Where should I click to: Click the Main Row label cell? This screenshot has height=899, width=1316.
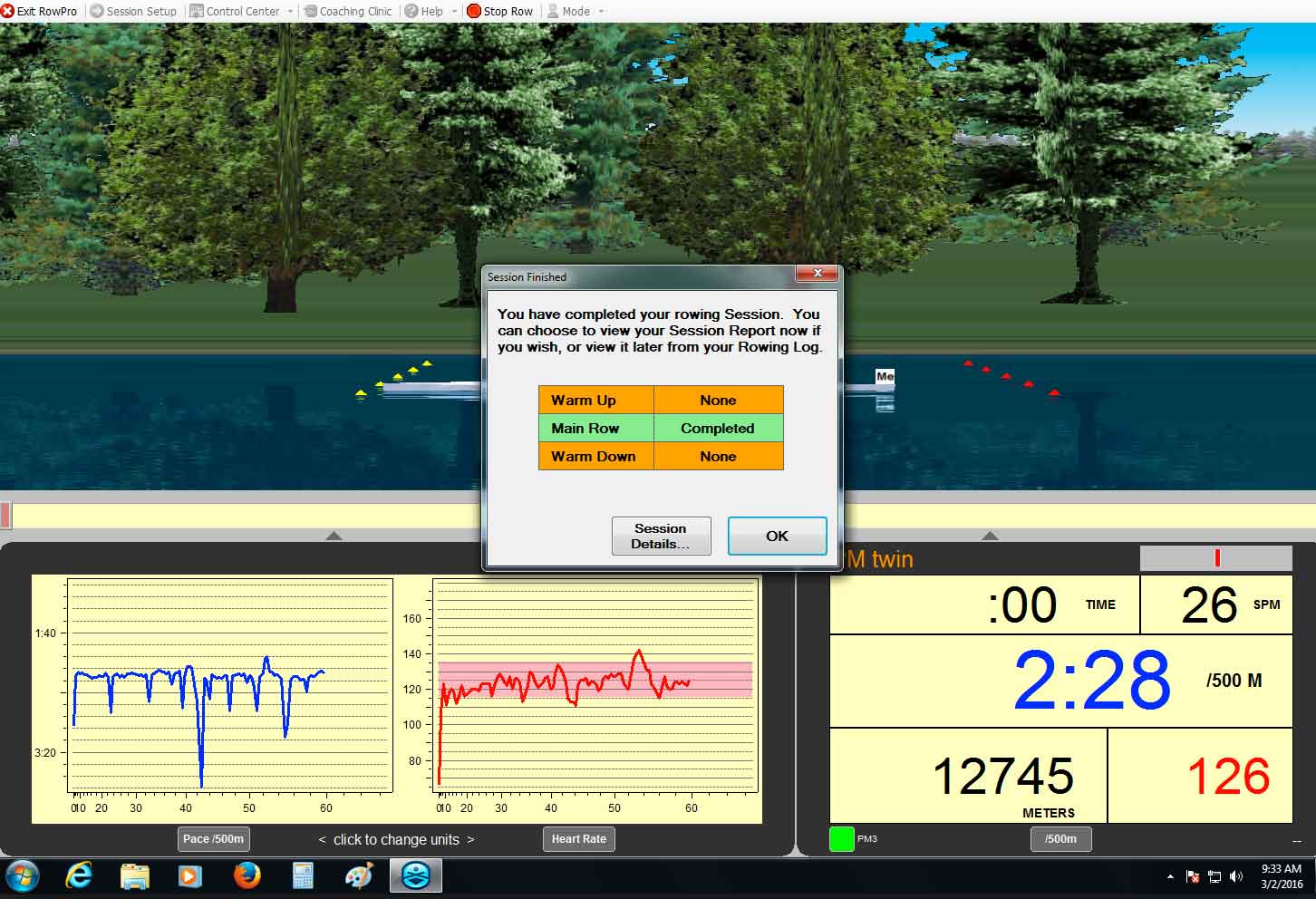click(x=596, y=428)
